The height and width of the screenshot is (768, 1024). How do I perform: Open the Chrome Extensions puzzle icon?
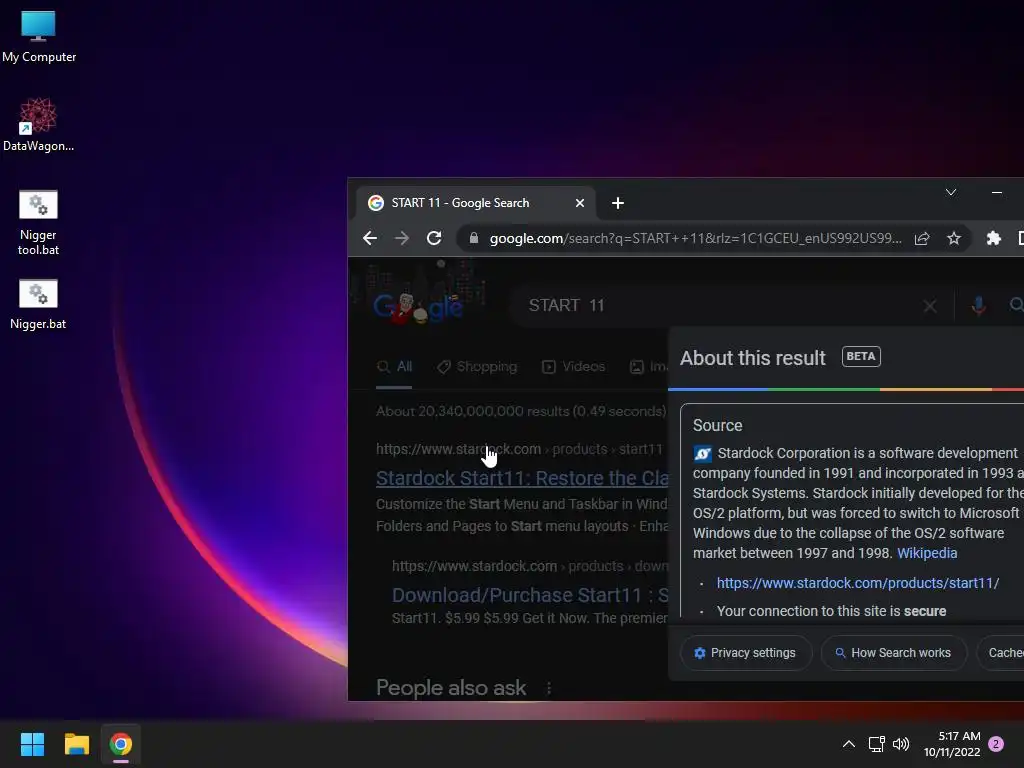click(993, 238)
